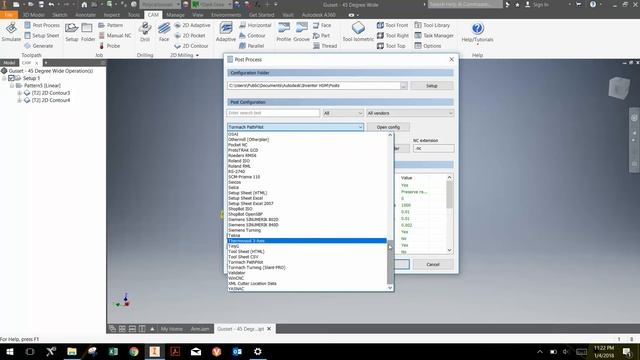This screenshot has height=360, width=640.
Task: Expand the [T2] 2D Contour3 node
Action: [x=19, y=93]
